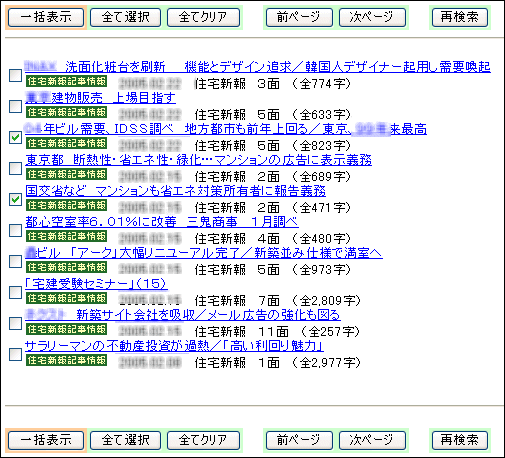Image resolution: width=505 pixels, height=458 pixels.
Task: Click the top 全て選択 button
Action: (x=125, y=17)
